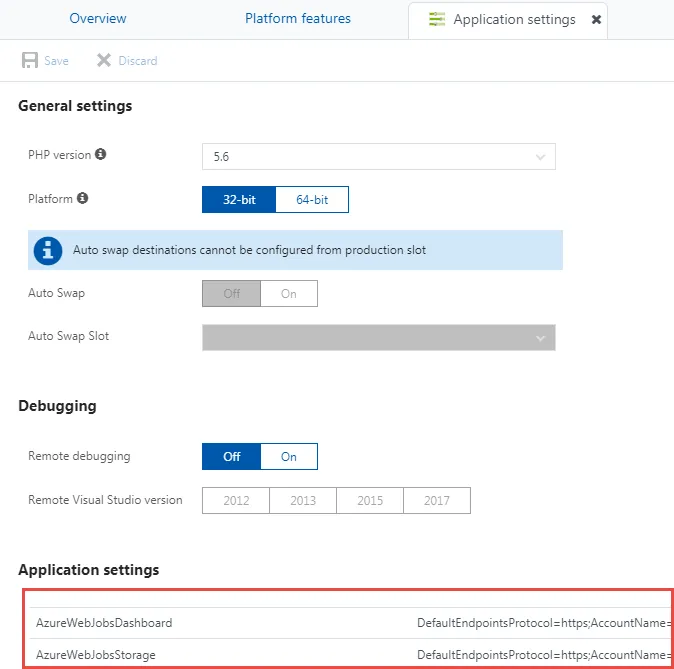Turn Remote debugging On
The width and height of the screenshot is (674, 669).
[289, 457]
